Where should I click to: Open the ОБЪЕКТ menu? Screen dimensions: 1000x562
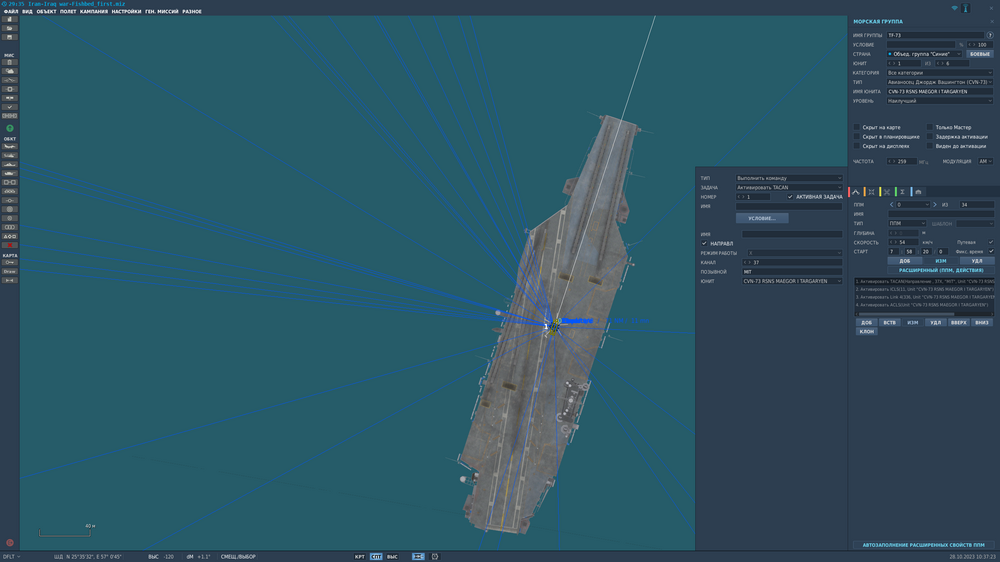coord(46,11)
